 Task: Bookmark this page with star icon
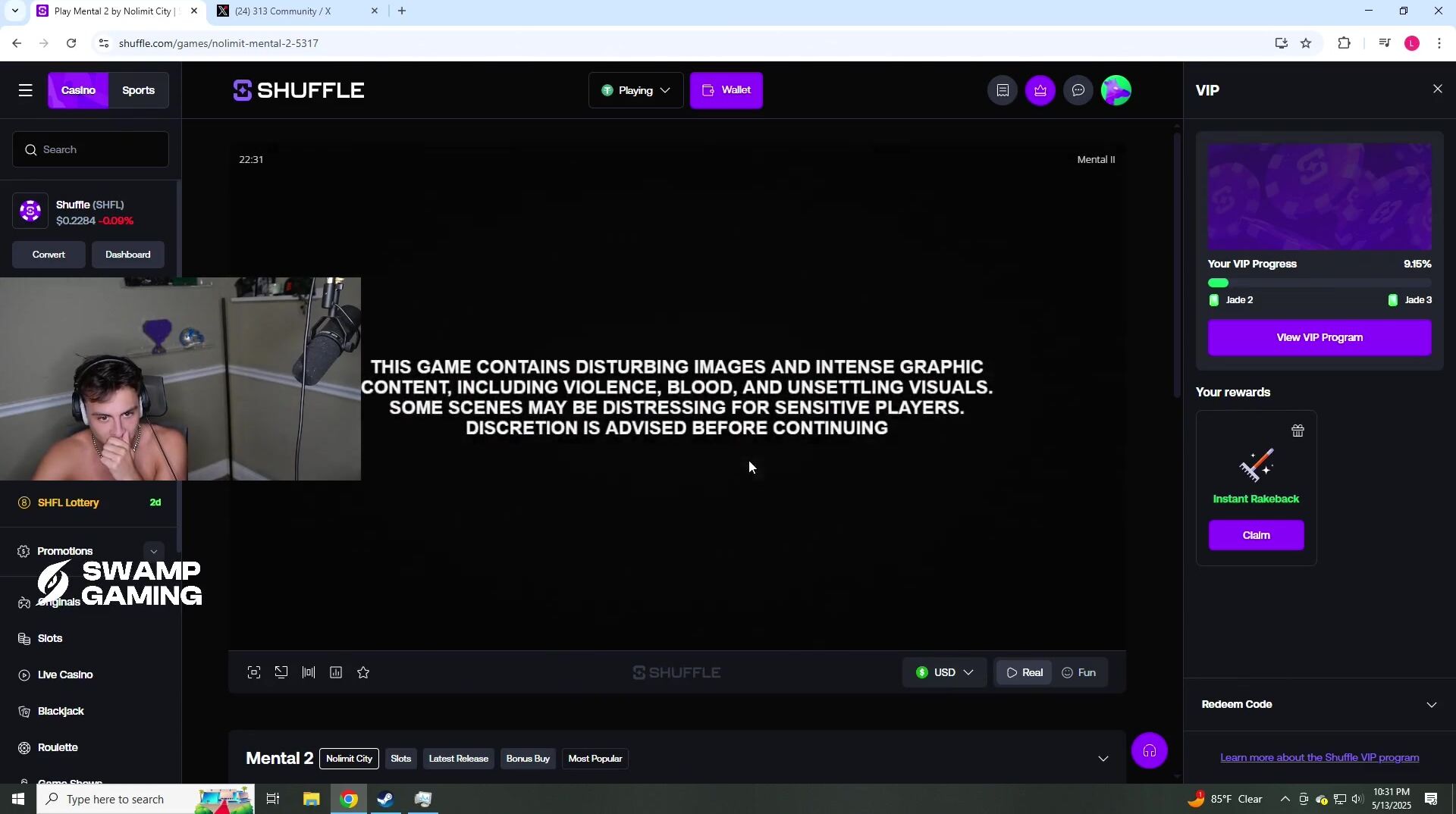tap(1306, 43)
